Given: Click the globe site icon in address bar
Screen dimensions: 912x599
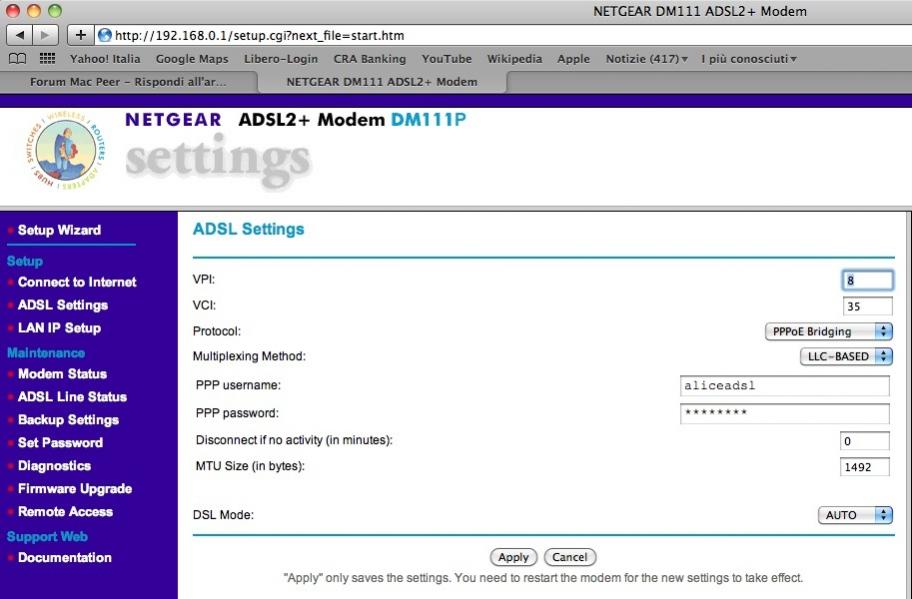Looking at the screenshot, I should click(105, 35).
